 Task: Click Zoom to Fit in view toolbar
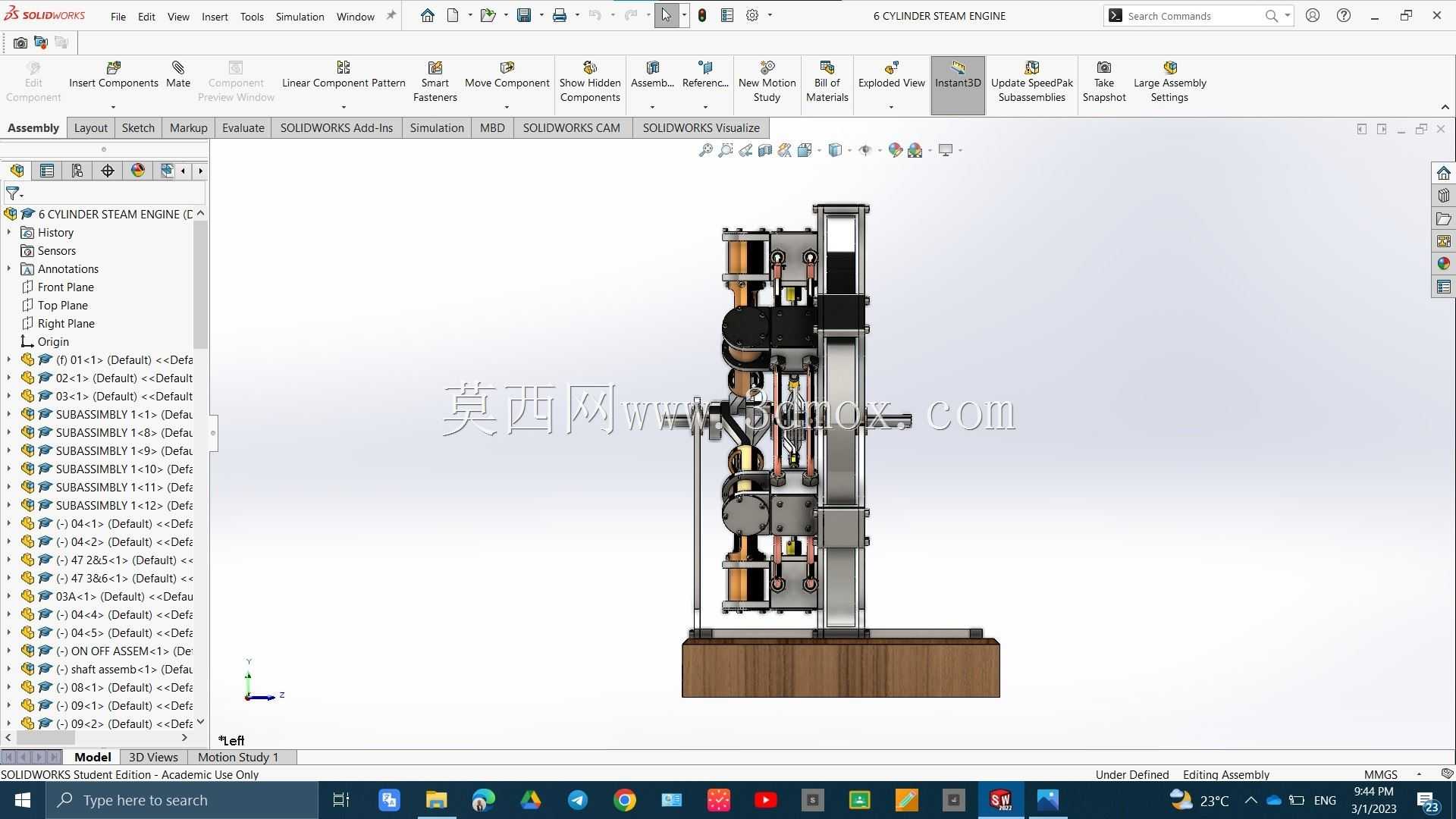[705, 150]
